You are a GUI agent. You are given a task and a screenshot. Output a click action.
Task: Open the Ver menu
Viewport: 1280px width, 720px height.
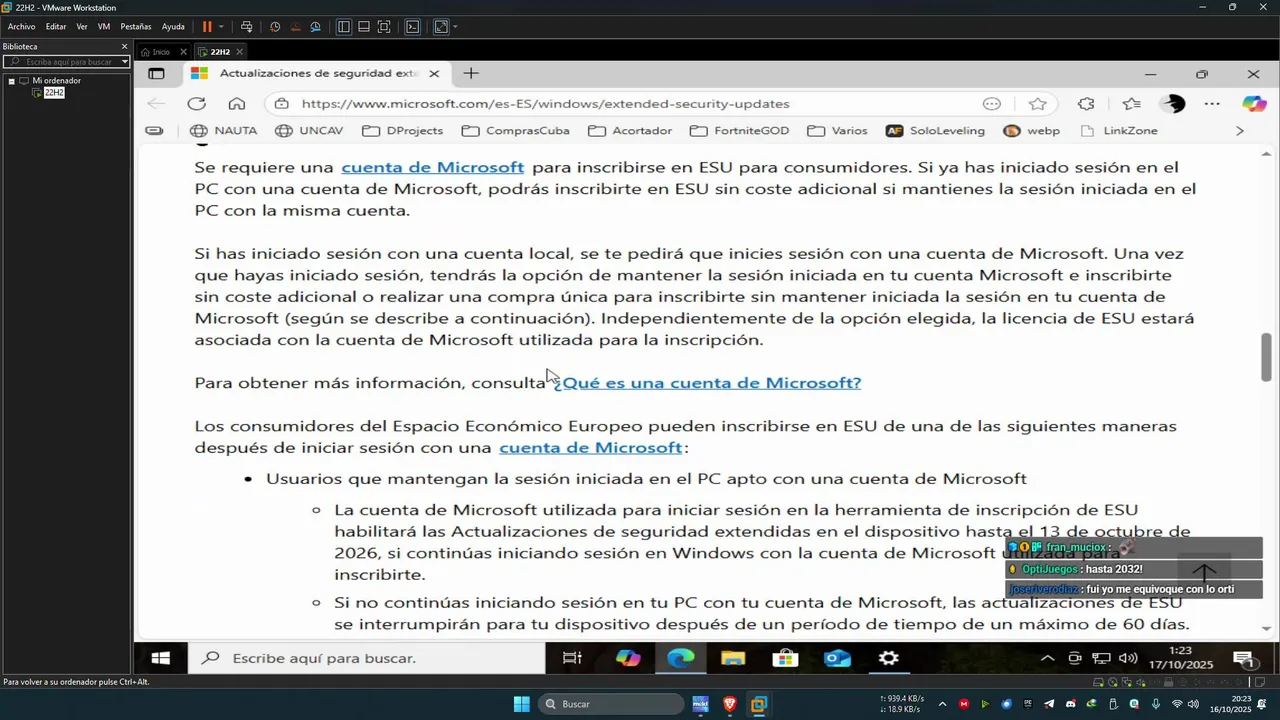pos(82,27)
